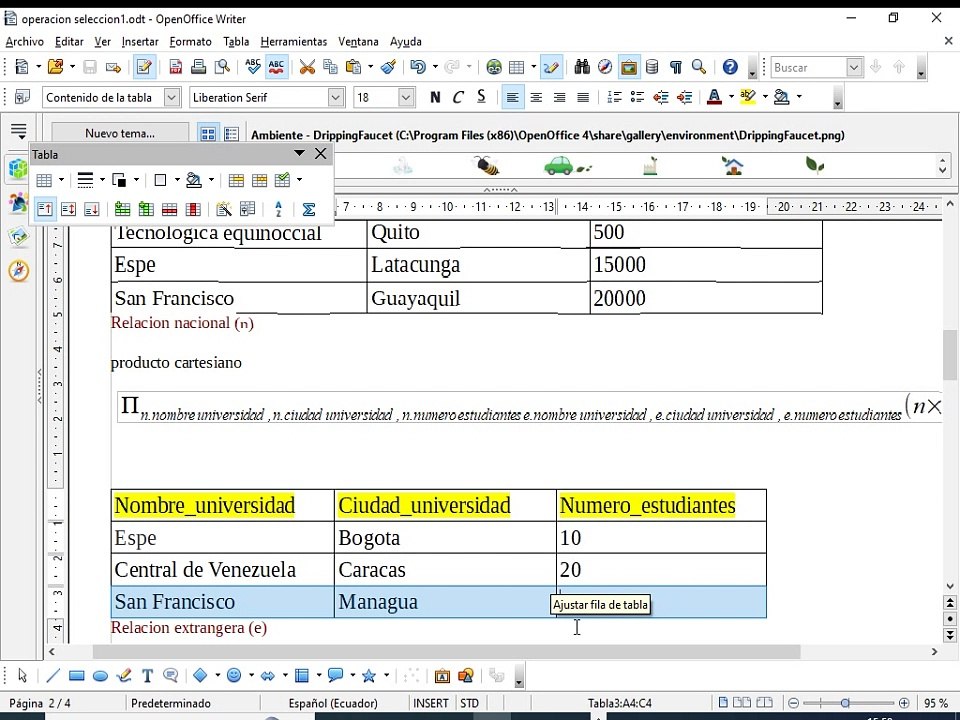Click the Text tool in drawing toolbar
960x720 pixels.
(147, 675)
